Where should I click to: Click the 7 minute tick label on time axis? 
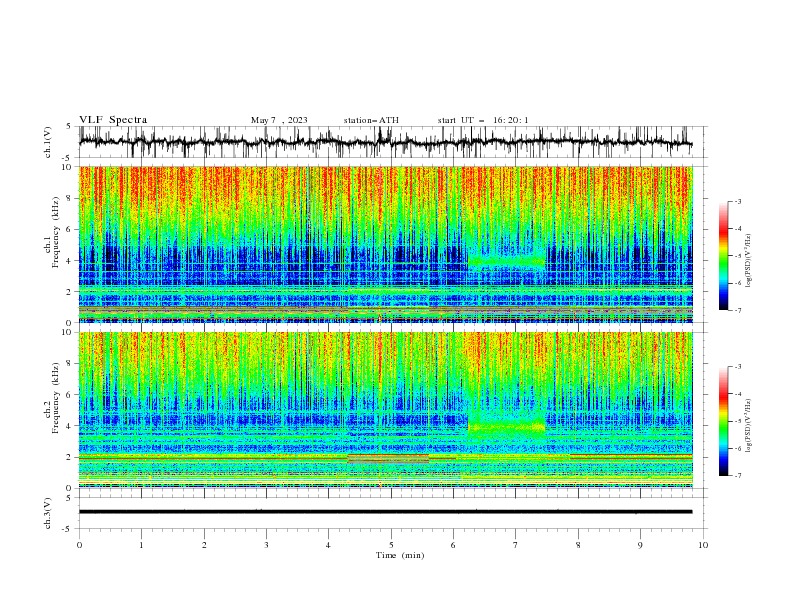coord(516,545)
